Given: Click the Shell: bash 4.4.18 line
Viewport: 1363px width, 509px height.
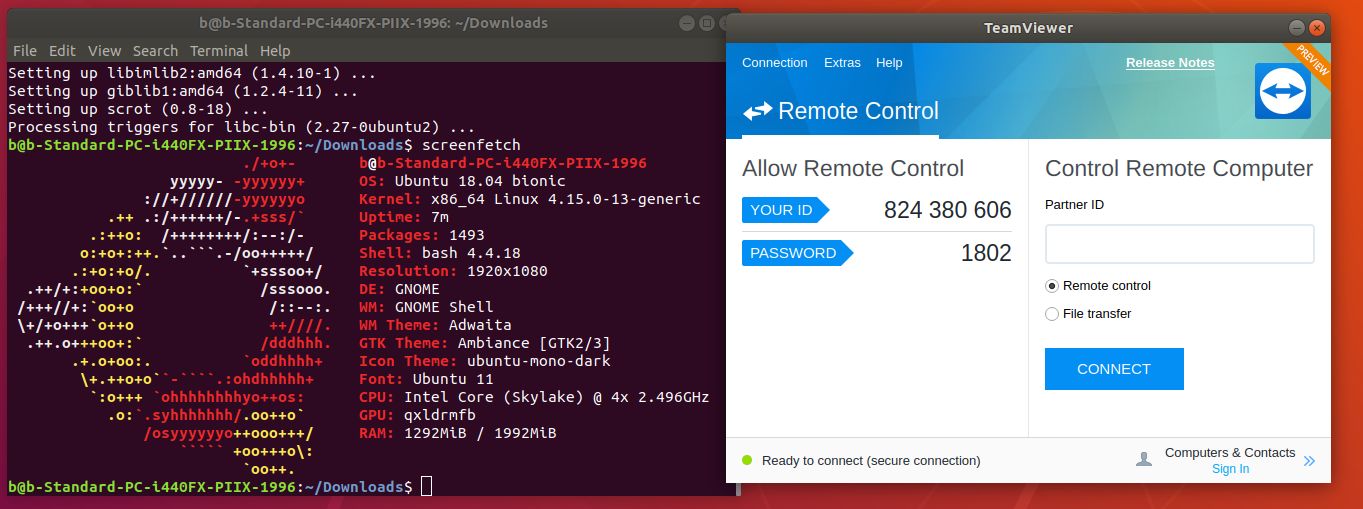Looking at the screenshot, I should [x=440, y=253].
